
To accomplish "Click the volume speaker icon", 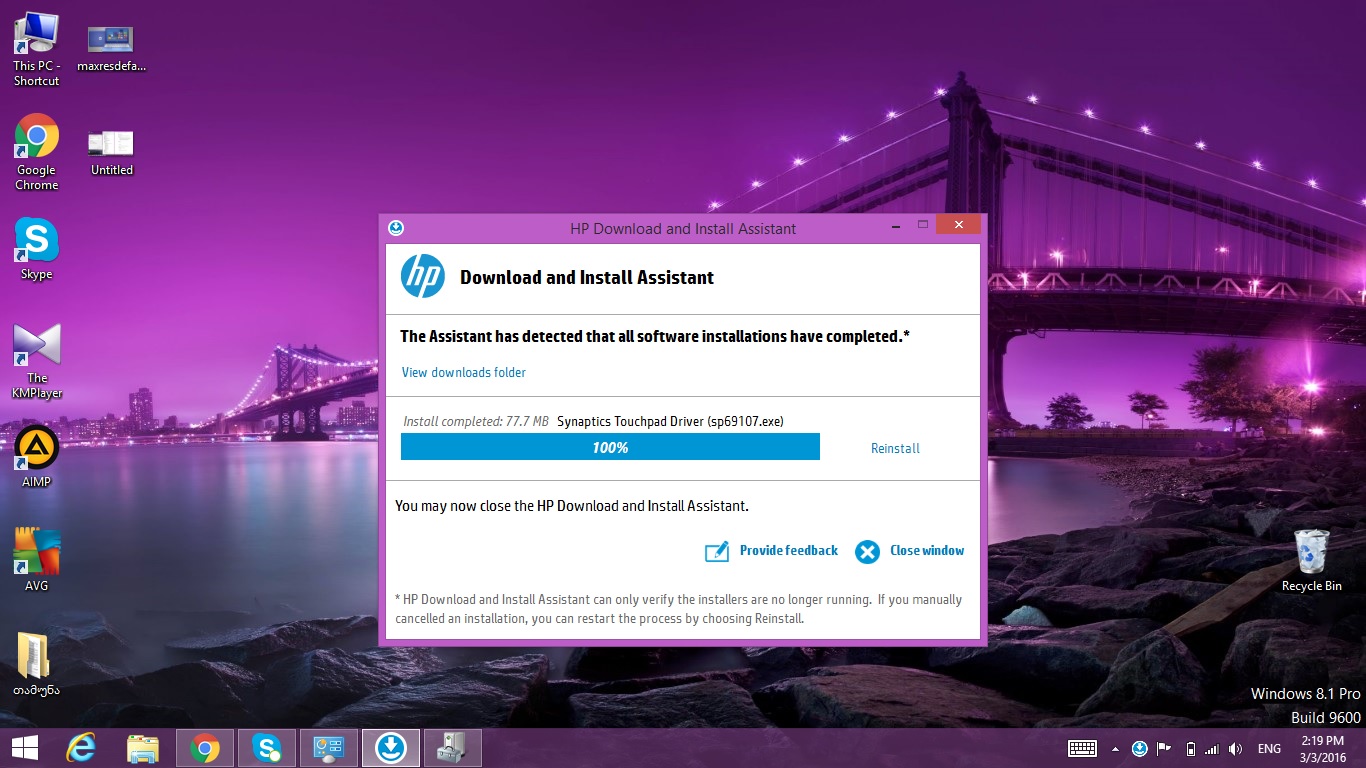I will 1236,748.
